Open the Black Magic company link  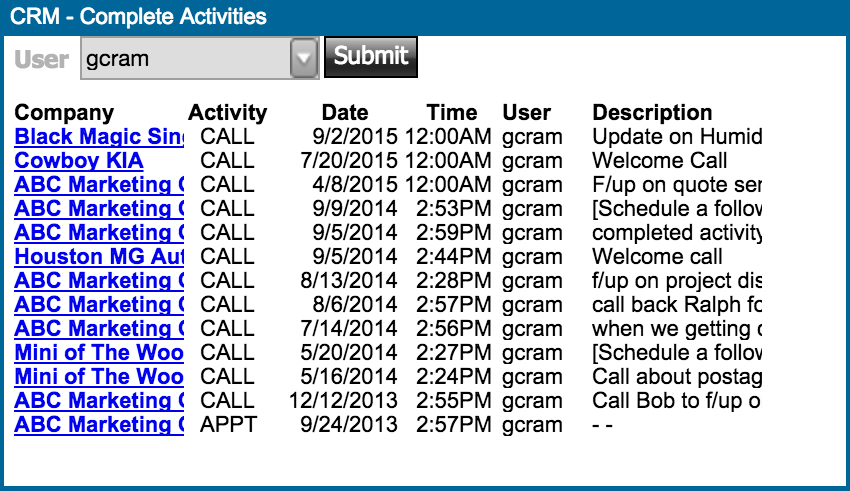click(x=99, y=137)
